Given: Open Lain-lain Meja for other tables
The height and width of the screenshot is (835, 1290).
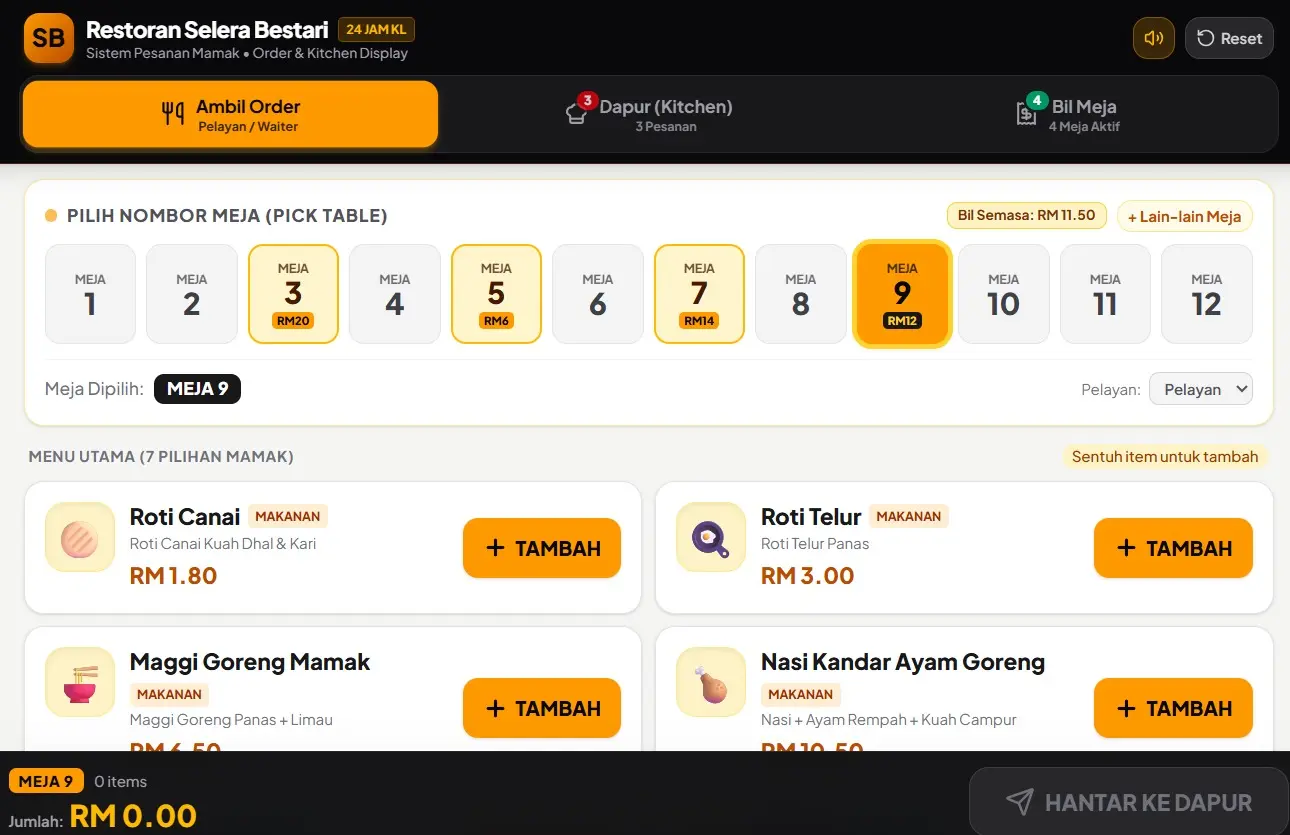Looking at the screenshot, I should pos(1184,216).
